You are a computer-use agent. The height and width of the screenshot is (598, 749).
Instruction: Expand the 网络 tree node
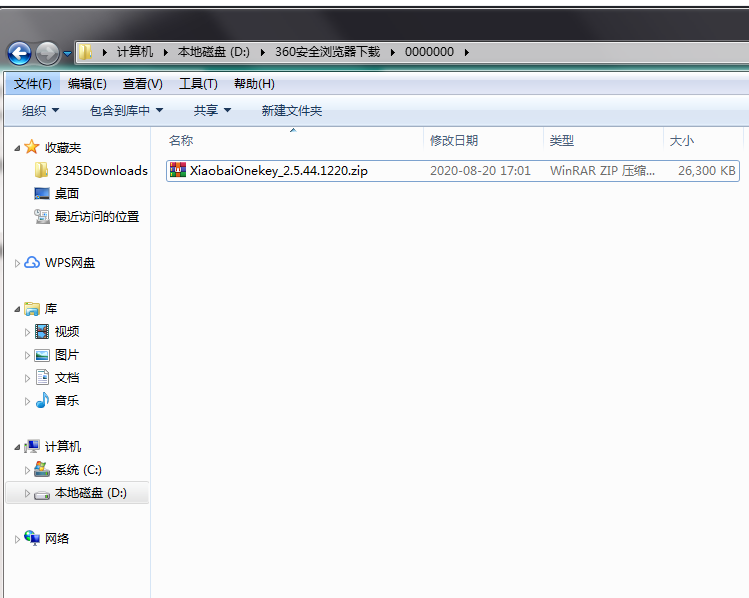[x=17, y=539]
